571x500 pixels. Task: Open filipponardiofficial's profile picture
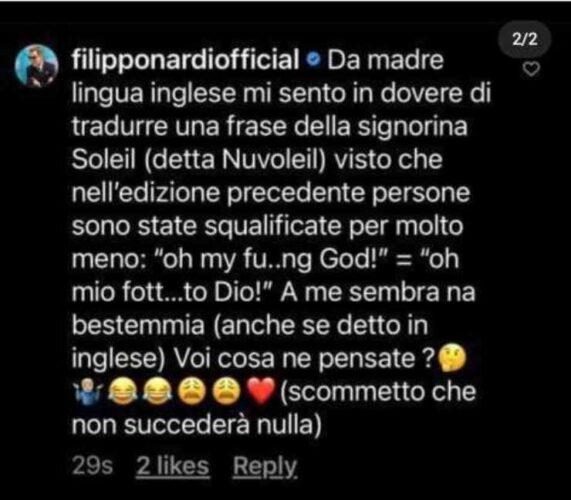[x=36, y=66]
